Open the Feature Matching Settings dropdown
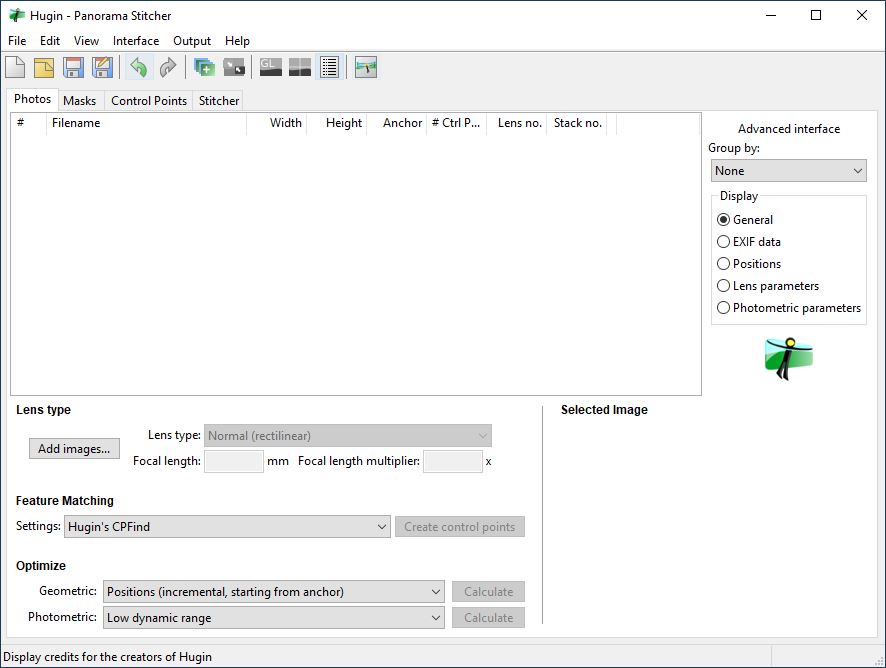 (227, 527)
